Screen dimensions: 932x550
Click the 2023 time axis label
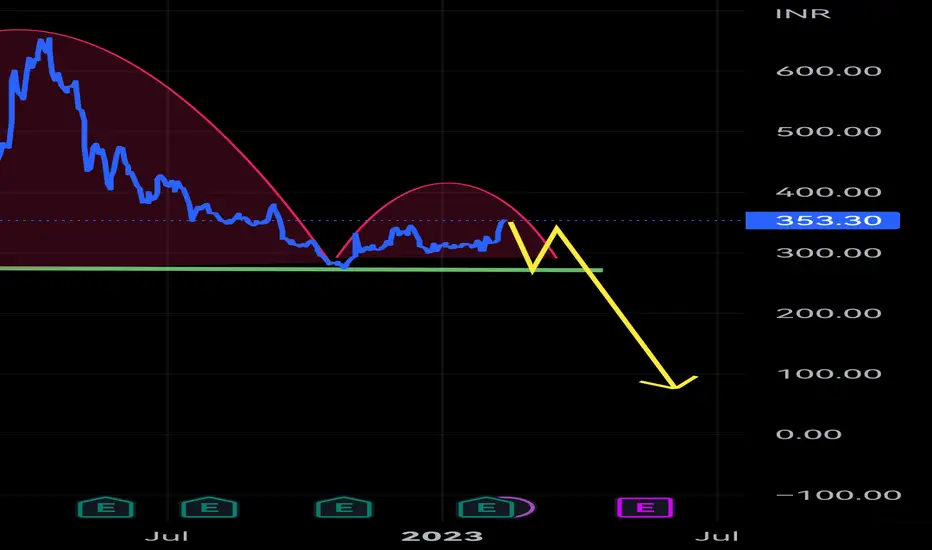click(x=442, y=536)
